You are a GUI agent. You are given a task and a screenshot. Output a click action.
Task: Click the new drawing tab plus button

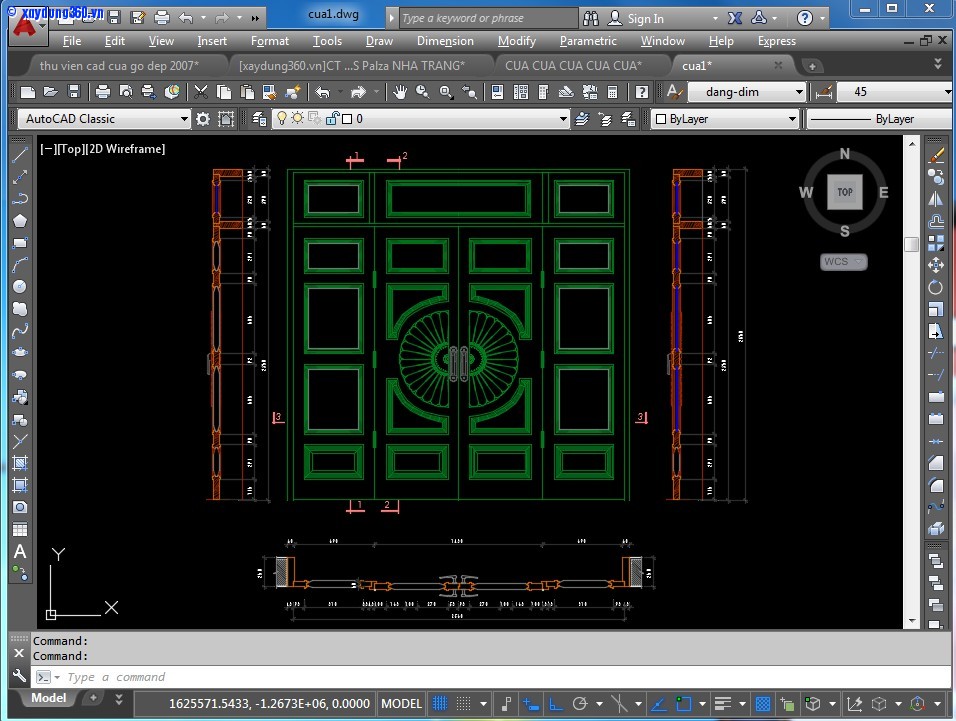[812, 66]
